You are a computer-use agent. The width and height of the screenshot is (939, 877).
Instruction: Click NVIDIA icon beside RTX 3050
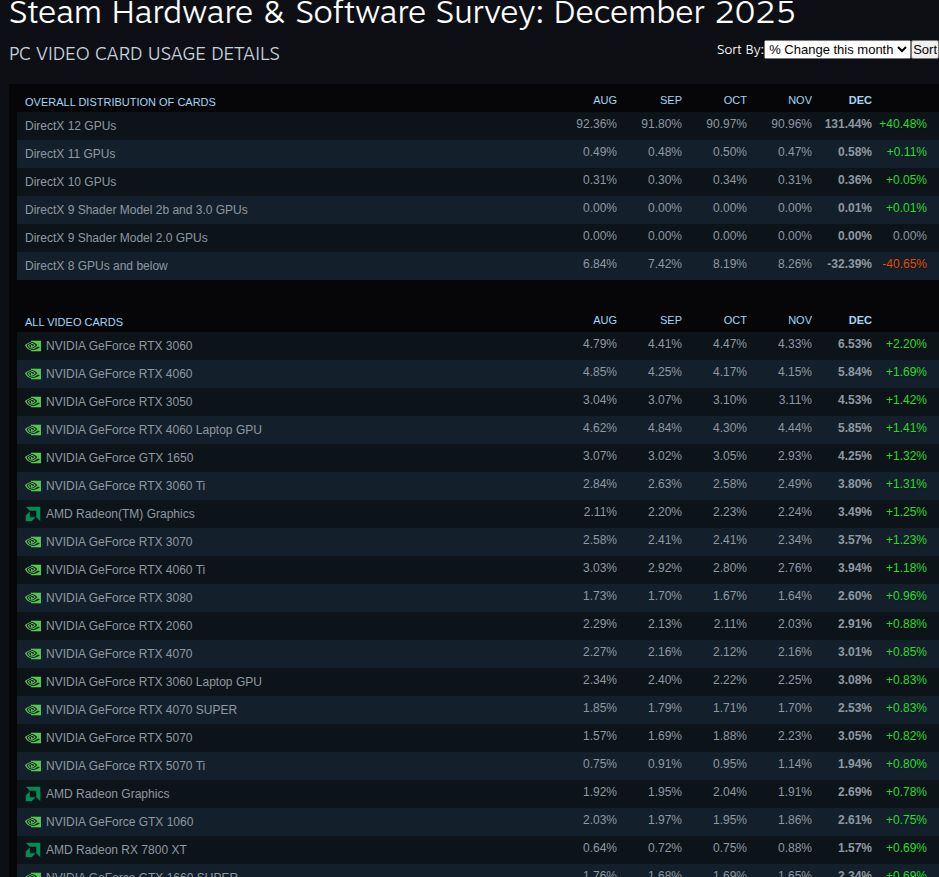33,402
